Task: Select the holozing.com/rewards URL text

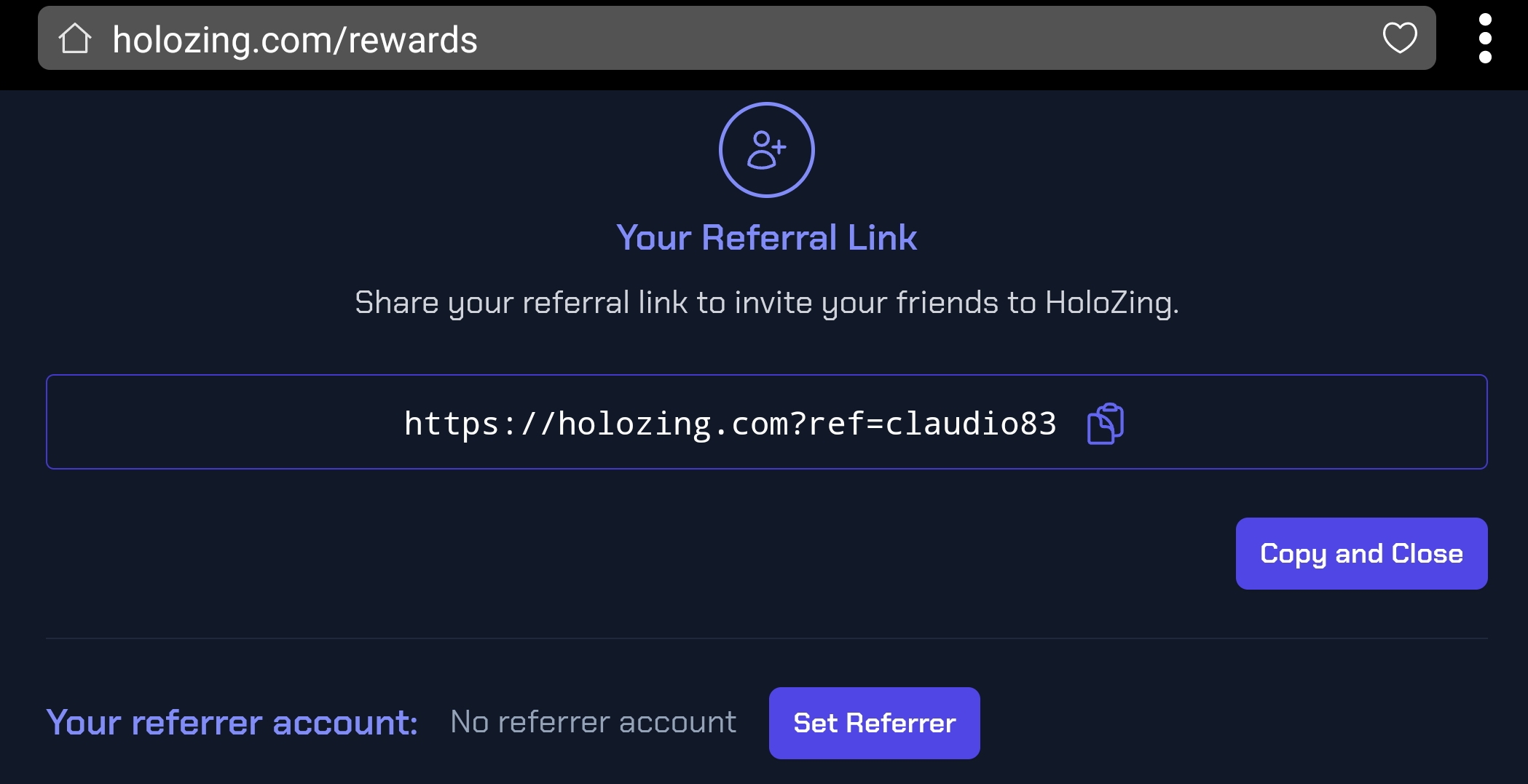Action: [295, 40]
